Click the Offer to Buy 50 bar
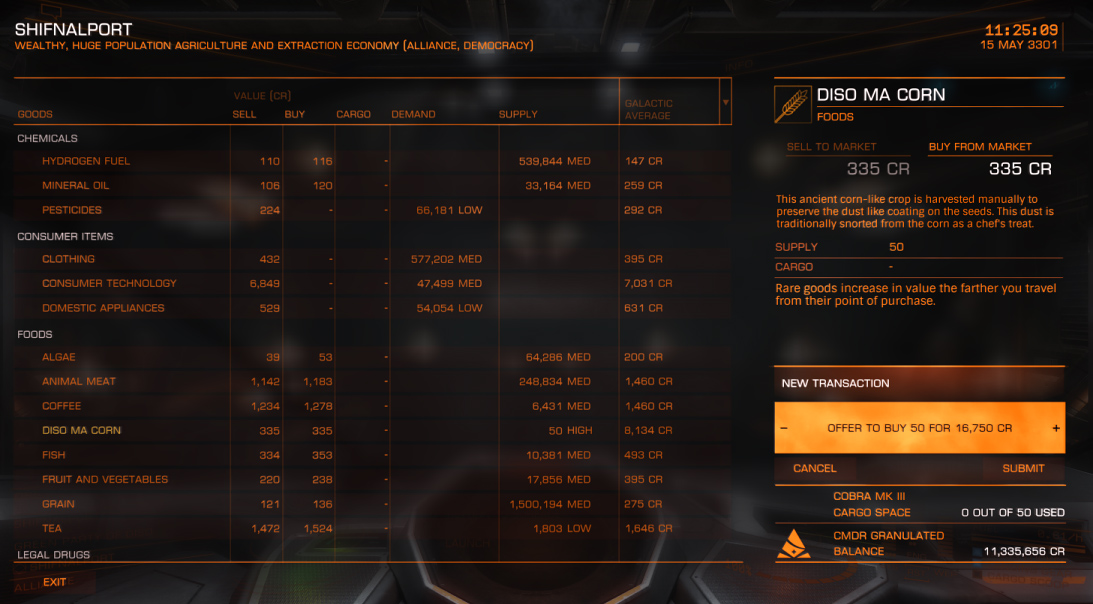The width and height of the screenshot is (1093, 604). point(919,428)
